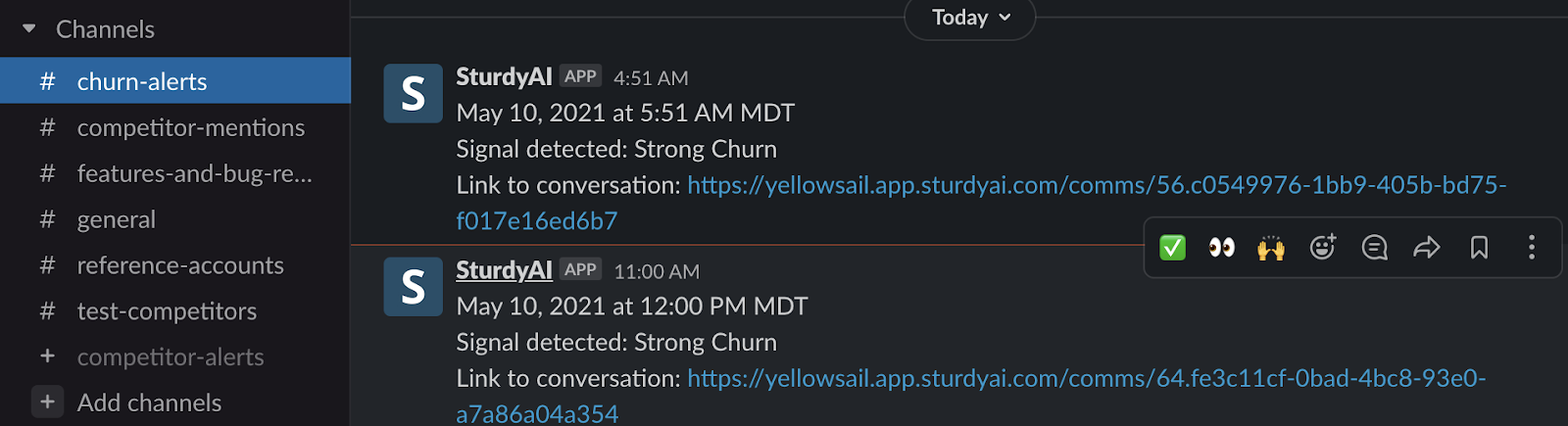React with the green checkmark emoji
Screen dimensions: 1568x426
pos(1172,248)
